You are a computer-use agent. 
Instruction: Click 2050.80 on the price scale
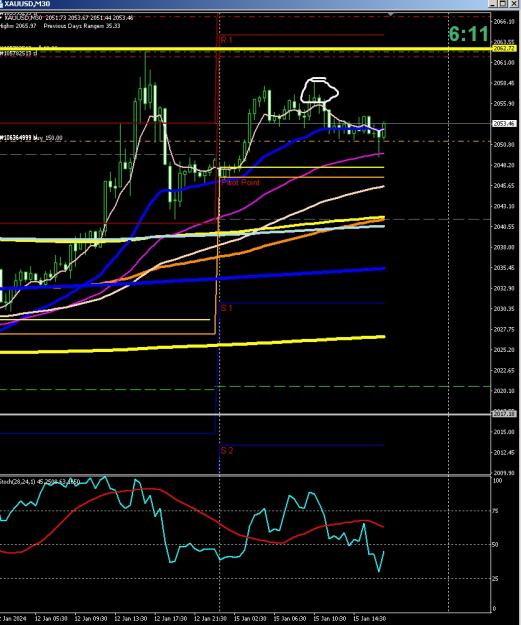[x=504, y=144]
